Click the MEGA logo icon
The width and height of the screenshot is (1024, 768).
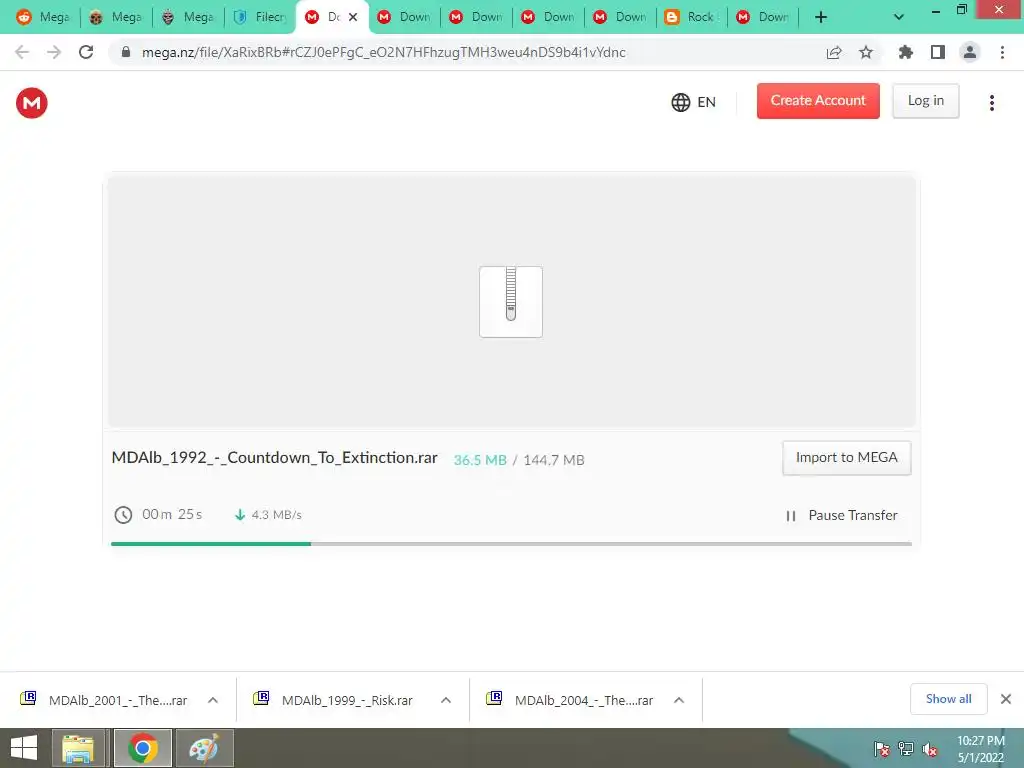click(x=31, y=103)
